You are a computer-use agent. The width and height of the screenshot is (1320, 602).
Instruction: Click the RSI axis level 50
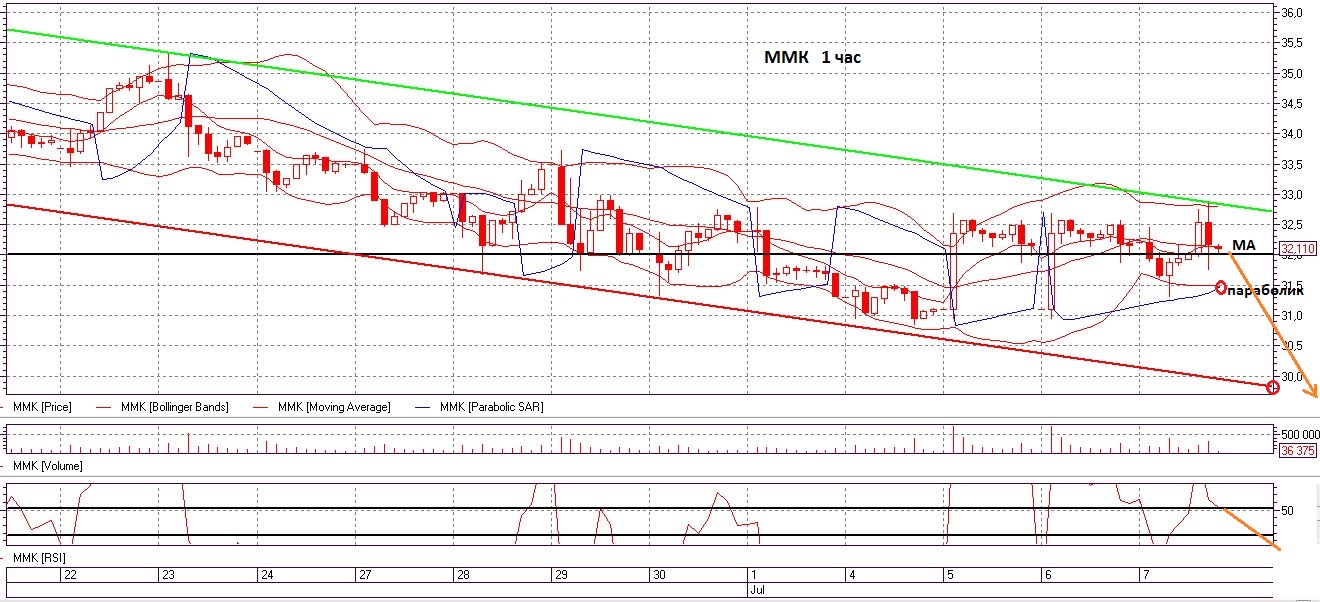(x=1288, y=510)
